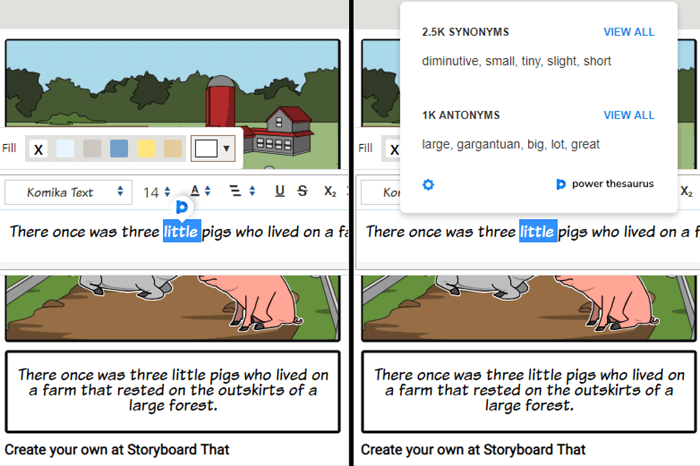
Task: View all synonyms link
Action: (x=629, y=32)
